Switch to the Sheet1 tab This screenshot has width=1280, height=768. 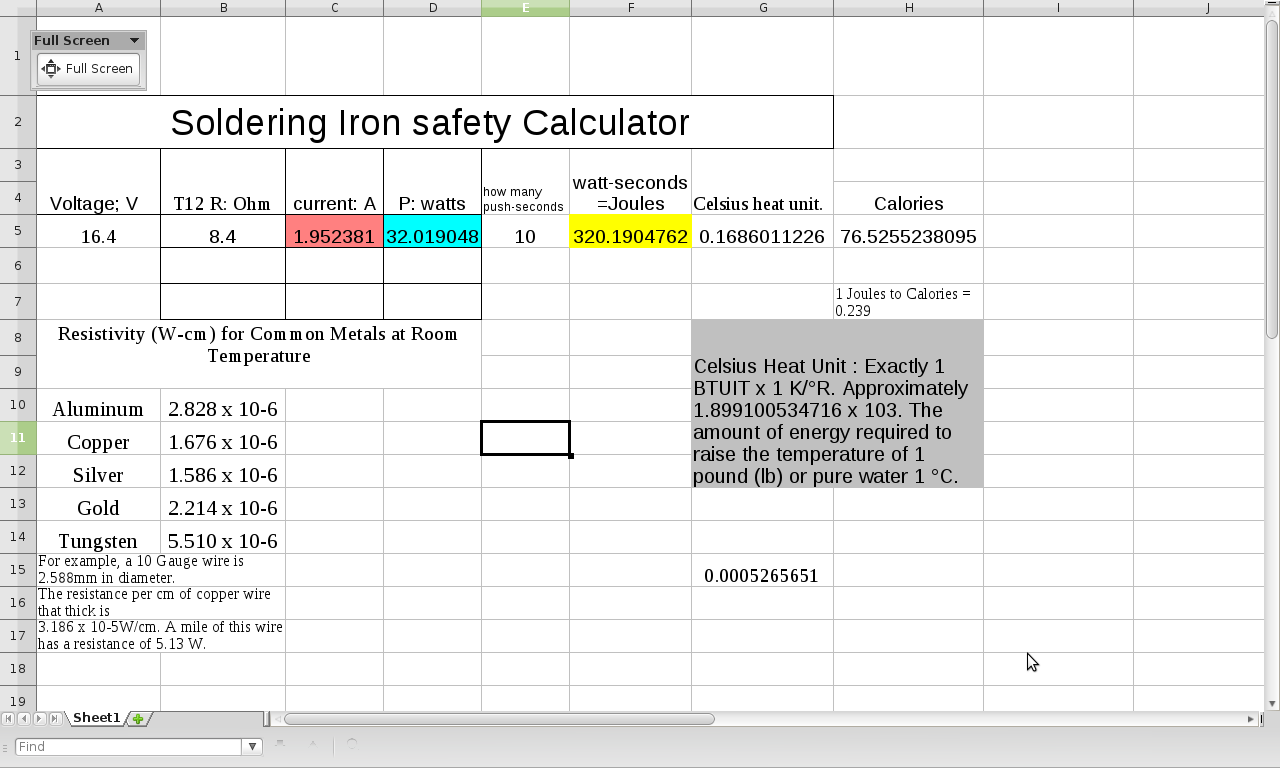point(96,718)
